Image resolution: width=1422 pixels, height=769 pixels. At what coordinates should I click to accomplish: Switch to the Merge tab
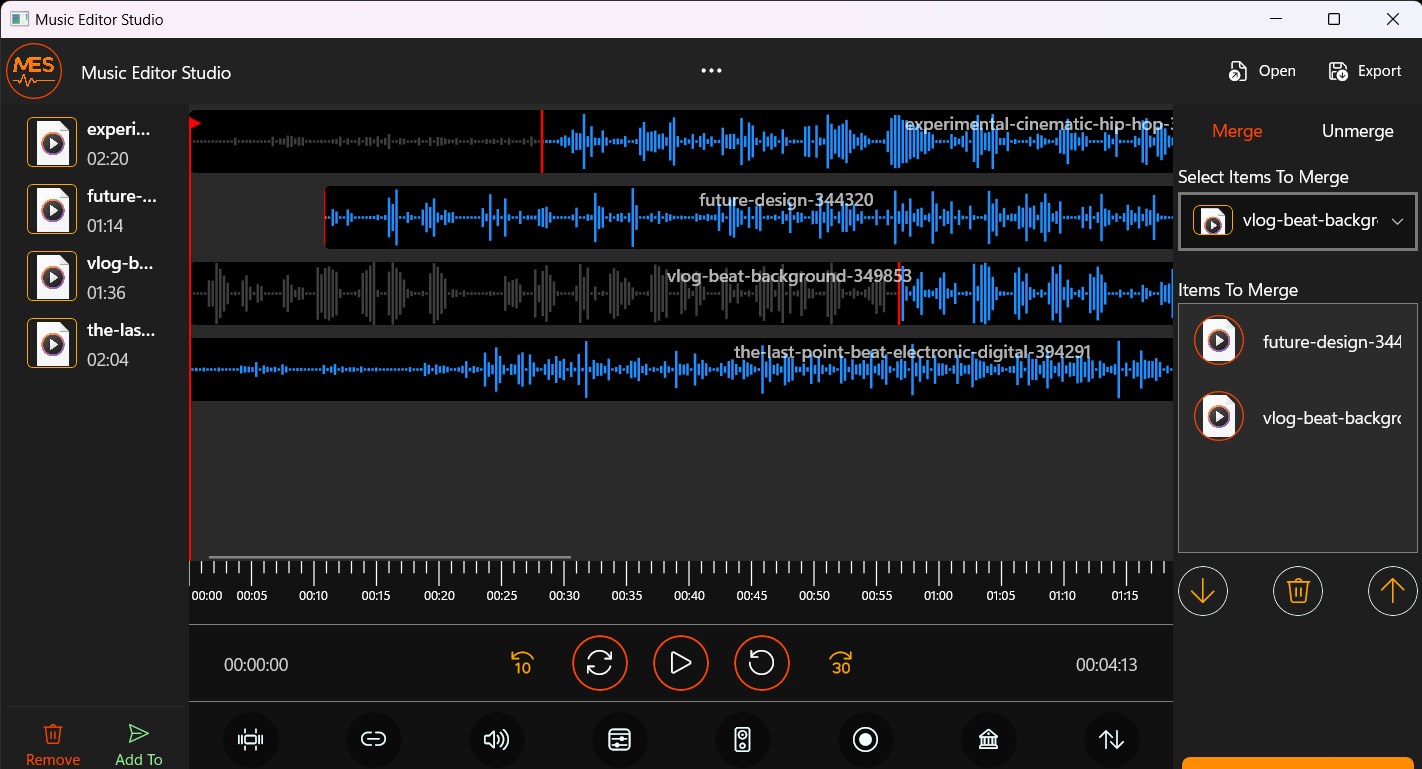[x=1237, y=131]
